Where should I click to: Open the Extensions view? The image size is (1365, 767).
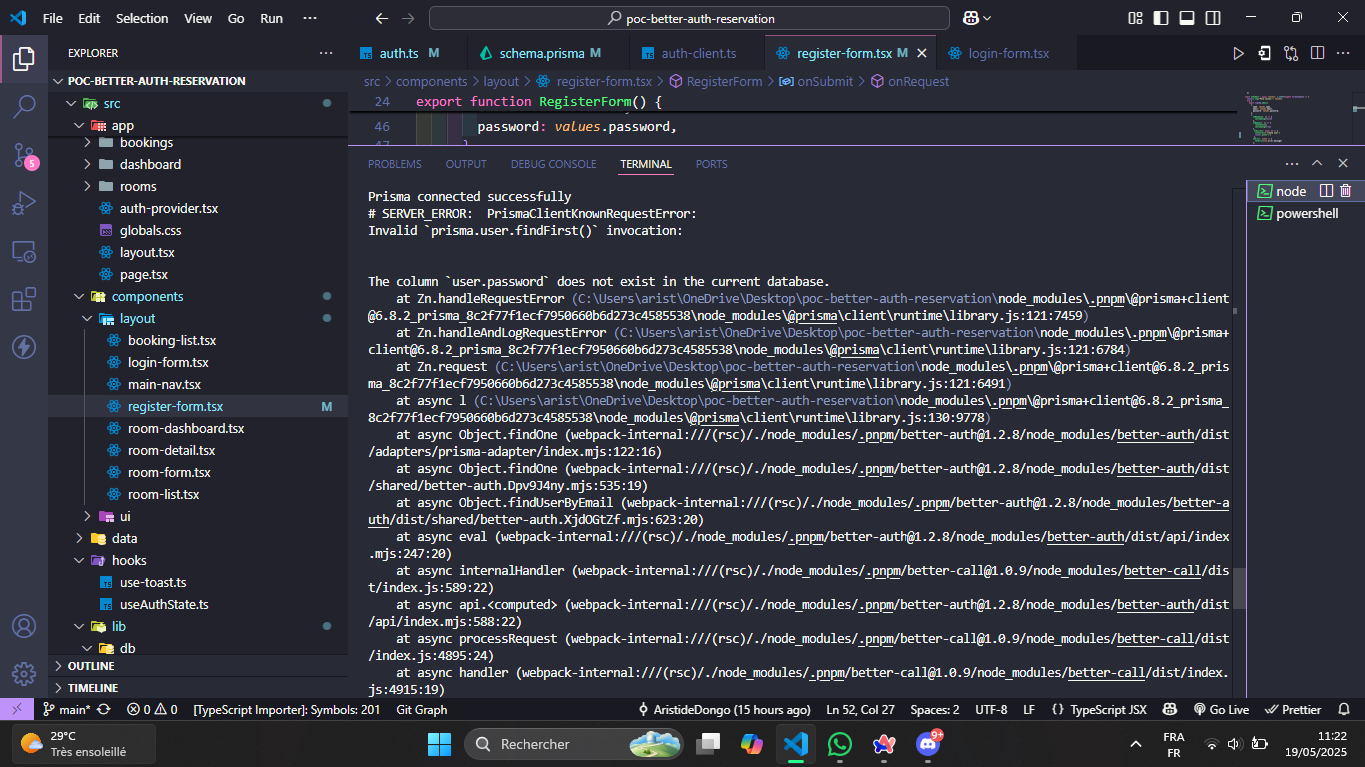pos(24,300)
